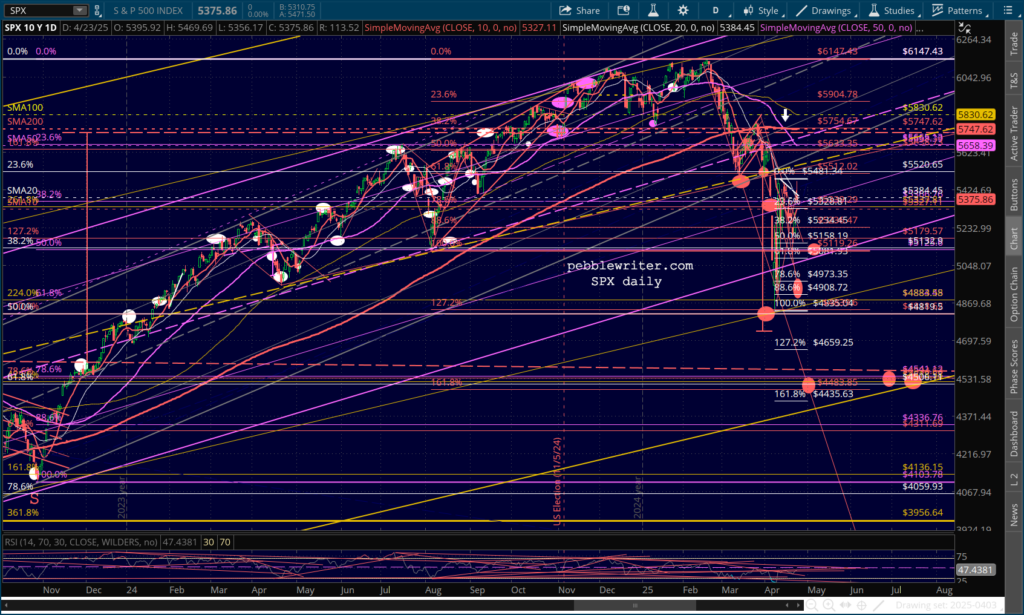
Task: Click the Share chart button
Action: (x=579, y=10)
